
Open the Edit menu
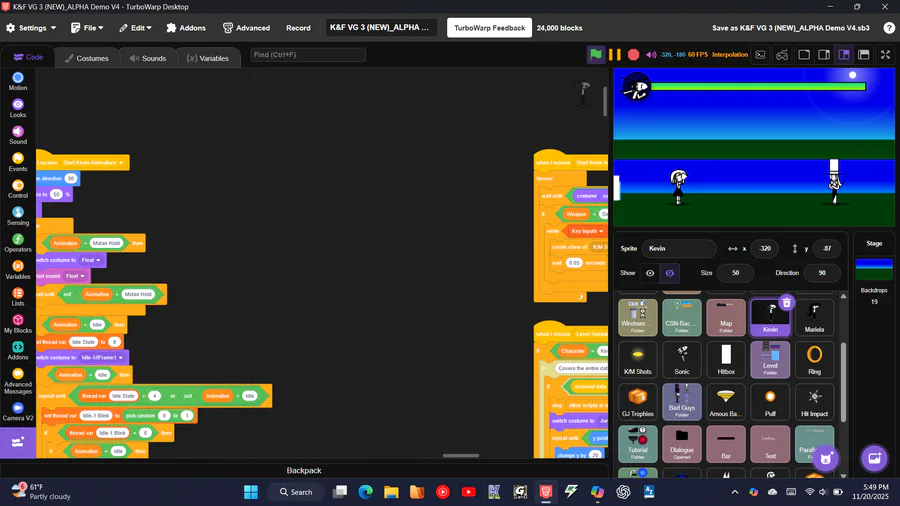click(x=135, y=28)
